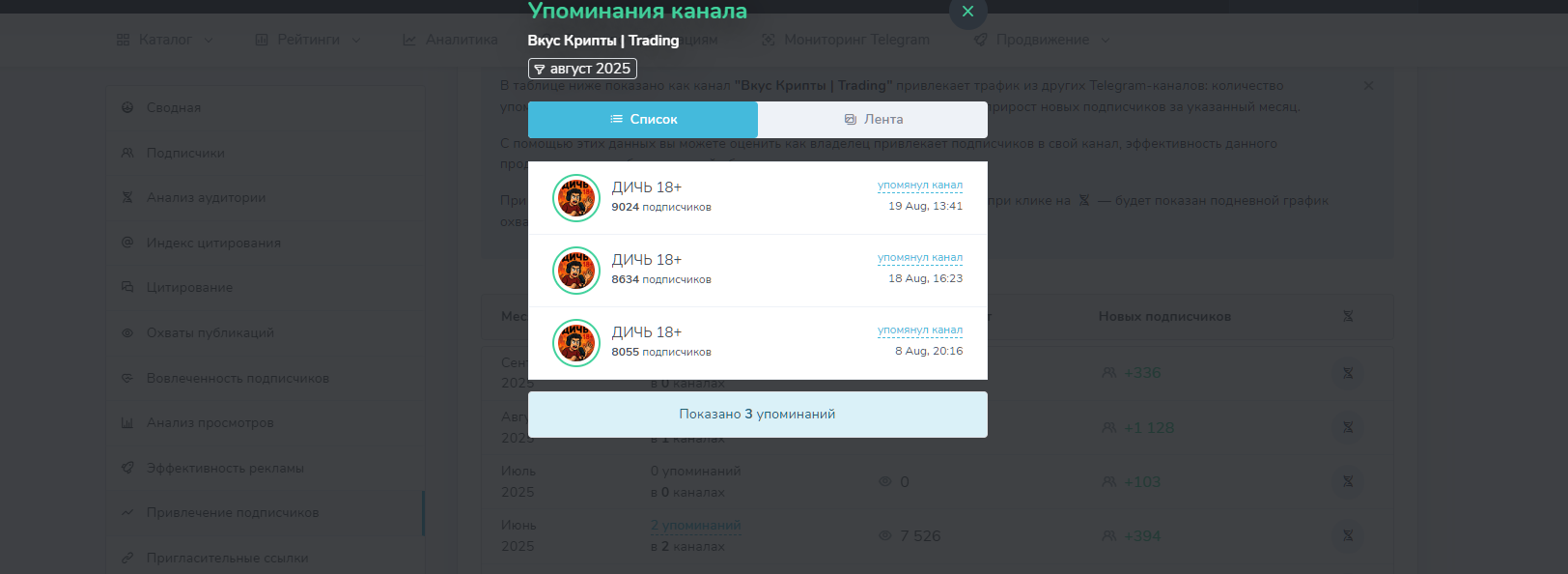1568x574 pixels.
Task: Open the Продвижение menu
Action: coord(1042,40)
